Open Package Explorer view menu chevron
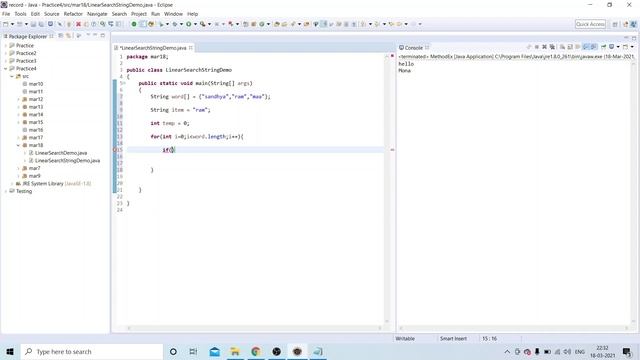 88,36
